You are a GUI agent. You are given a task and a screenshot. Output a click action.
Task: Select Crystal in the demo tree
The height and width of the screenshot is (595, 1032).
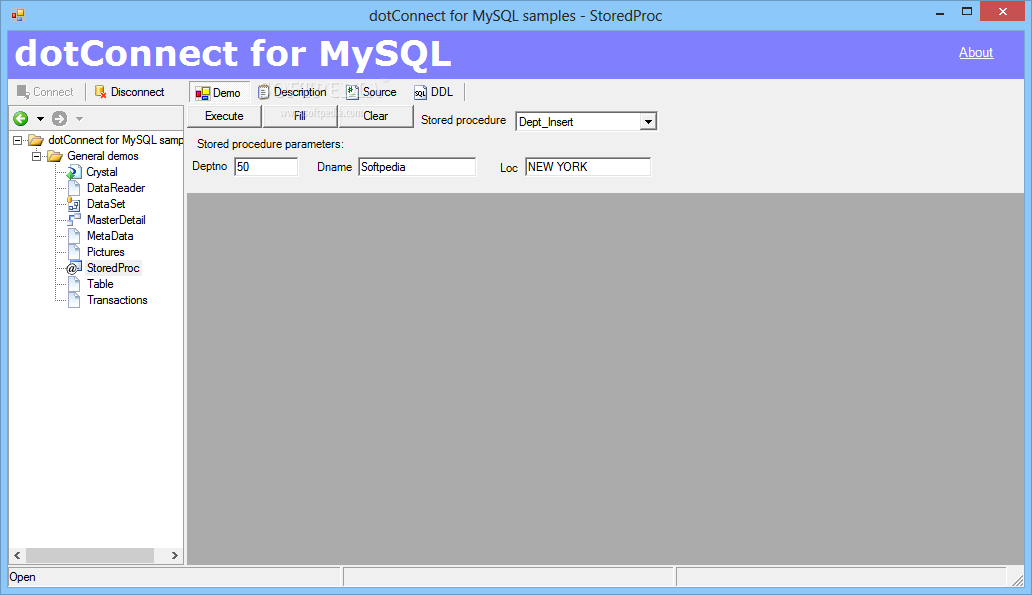pyautogui.click(x=102, y=172)
